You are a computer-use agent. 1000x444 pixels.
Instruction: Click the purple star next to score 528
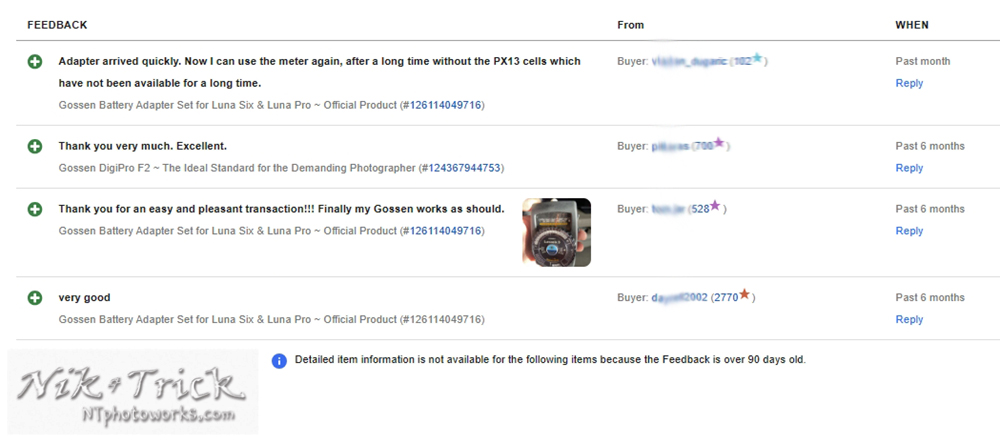(715, 205)
